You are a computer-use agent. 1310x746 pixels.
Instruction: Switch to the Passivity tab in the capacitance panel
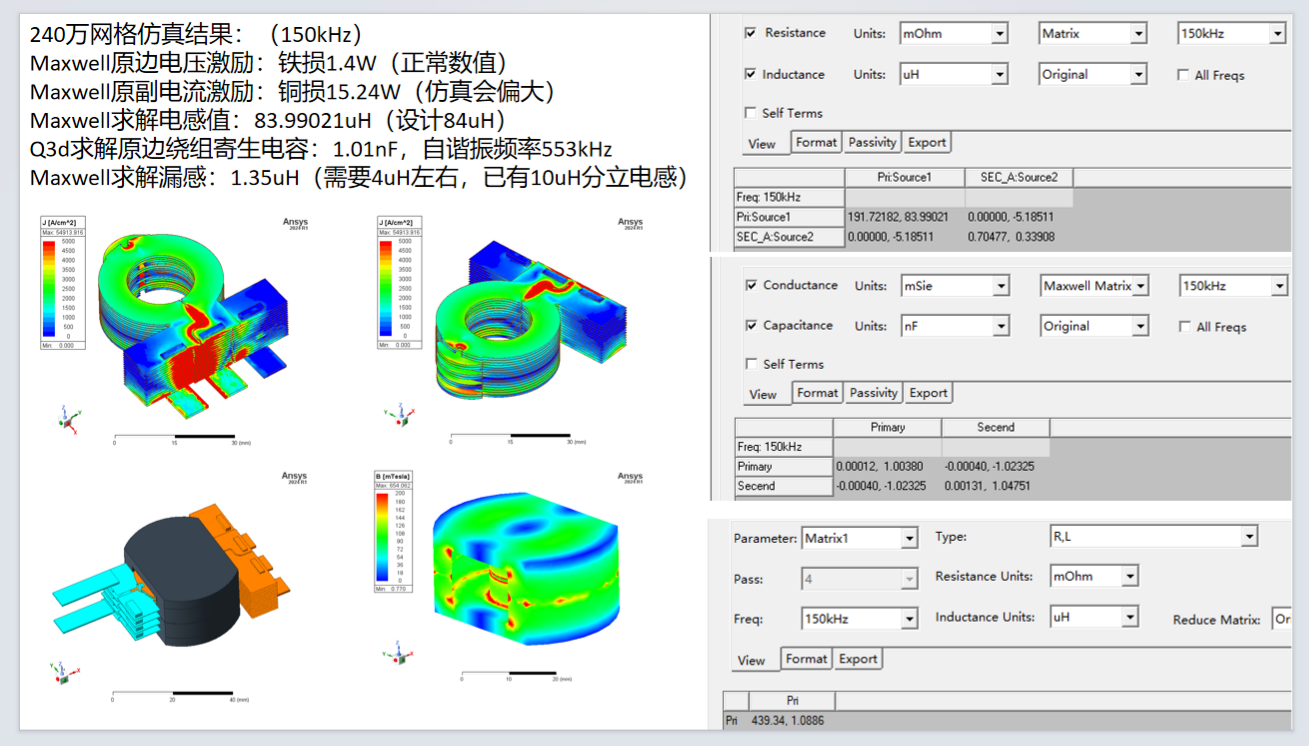874,393
